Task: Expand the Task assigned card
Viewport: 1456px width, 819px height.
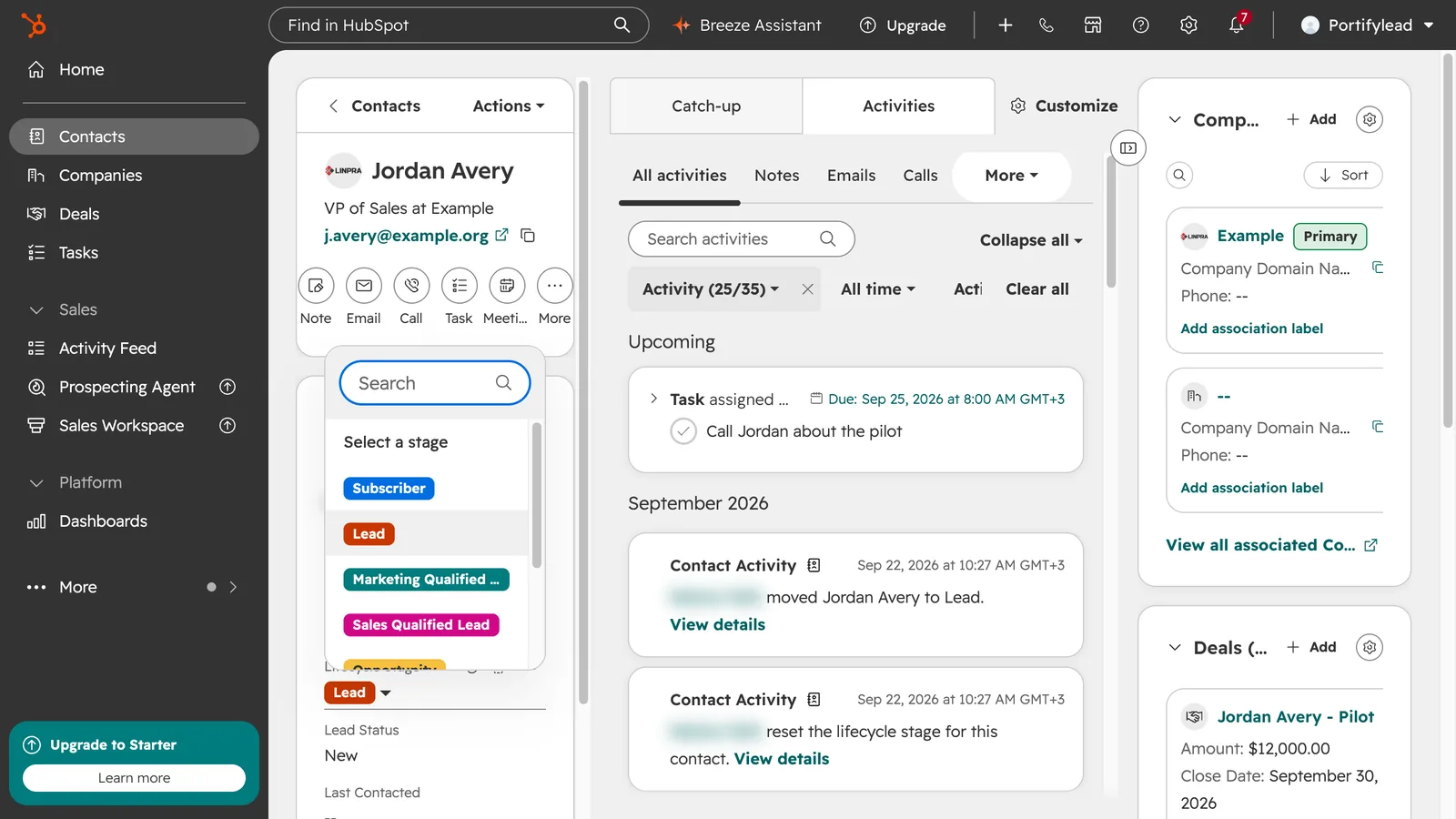Action: coord(653,399)
